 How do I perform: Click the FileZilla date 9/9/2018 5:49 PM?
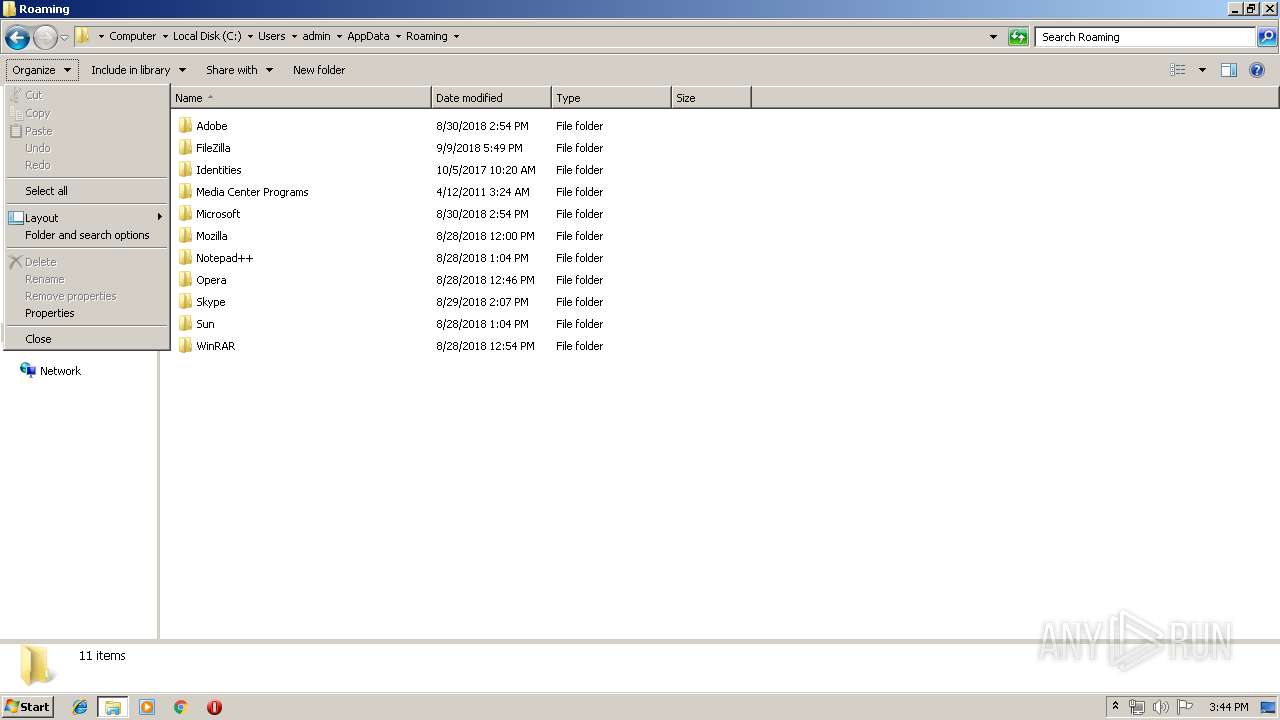coord(479,148)
